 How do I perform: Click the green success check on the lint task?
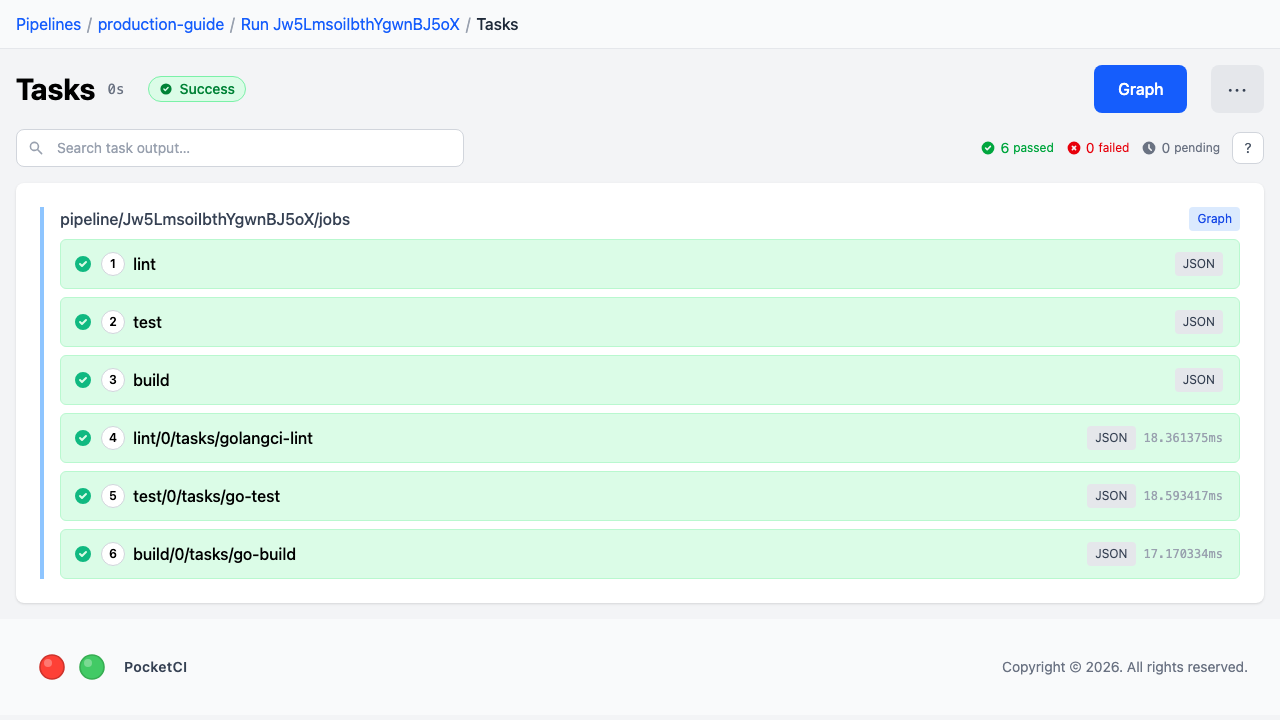(83, 264)
